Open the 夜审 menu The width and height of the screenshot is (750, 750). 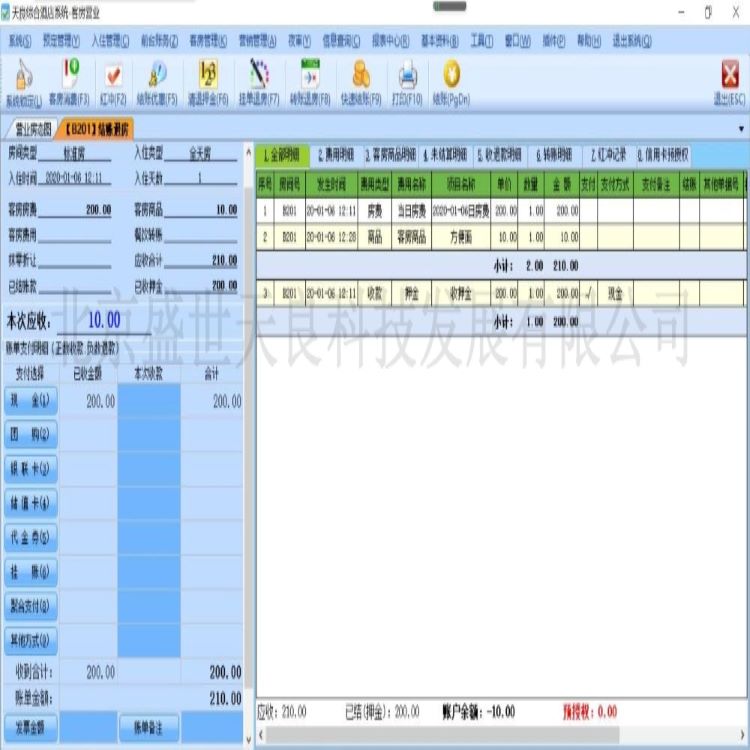299,41
